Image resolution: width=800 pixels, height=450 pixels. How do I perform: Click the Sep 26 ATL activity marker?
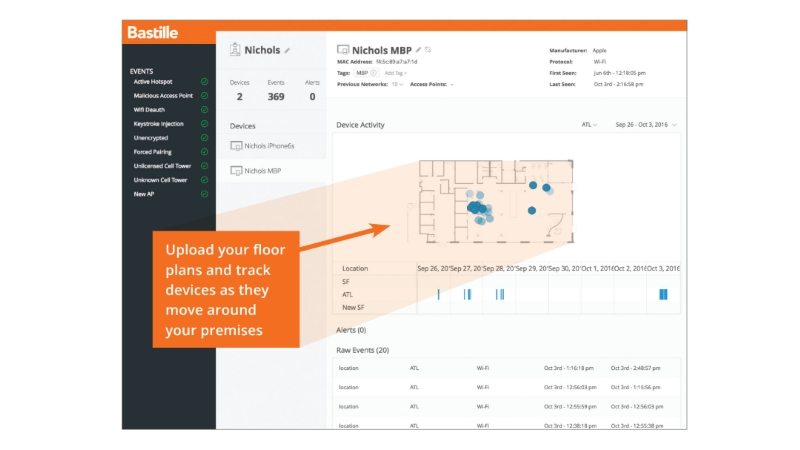tap(438, 294)
